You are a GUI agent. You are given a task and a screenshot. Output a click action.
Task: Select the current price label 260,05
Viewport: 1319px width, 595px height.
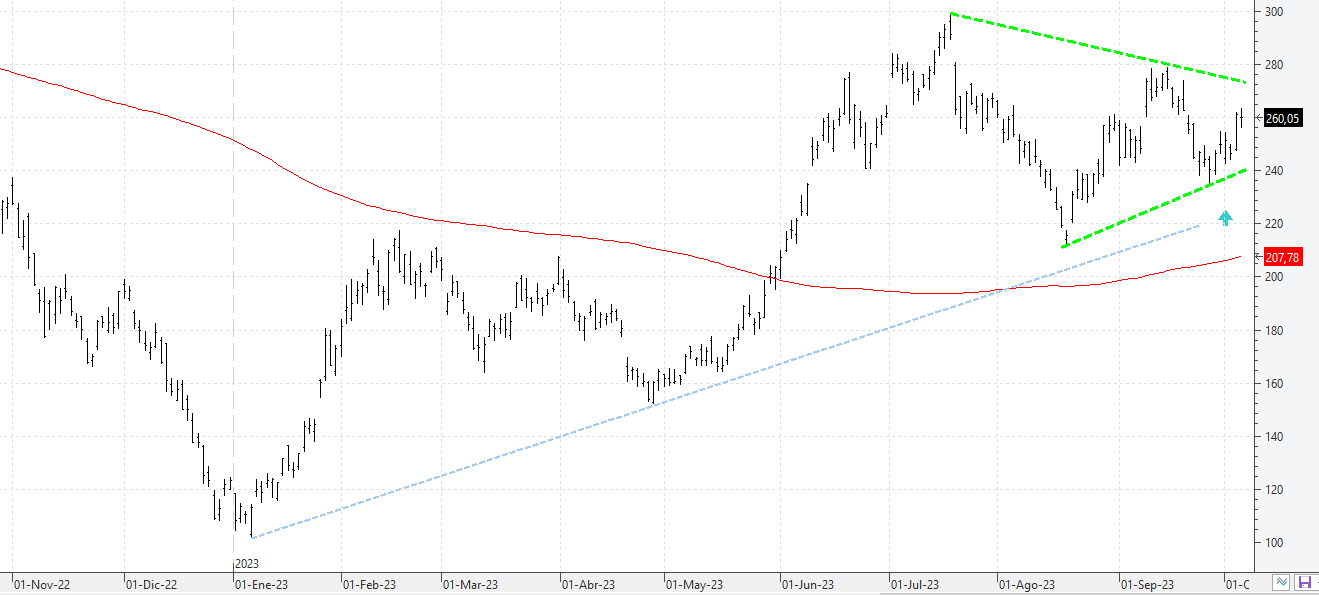click(1282, 118)
